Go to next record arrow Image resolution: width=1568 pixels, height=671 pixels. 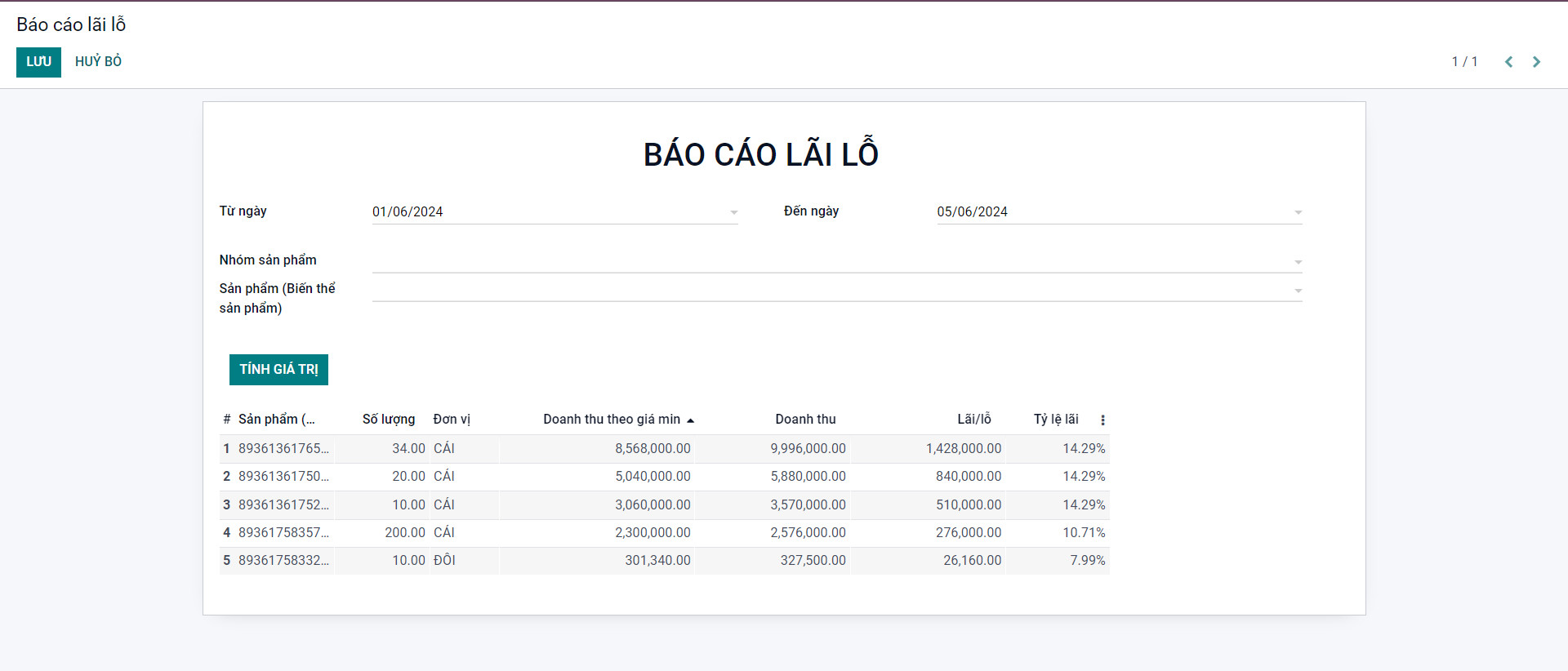pos(1536,62)
